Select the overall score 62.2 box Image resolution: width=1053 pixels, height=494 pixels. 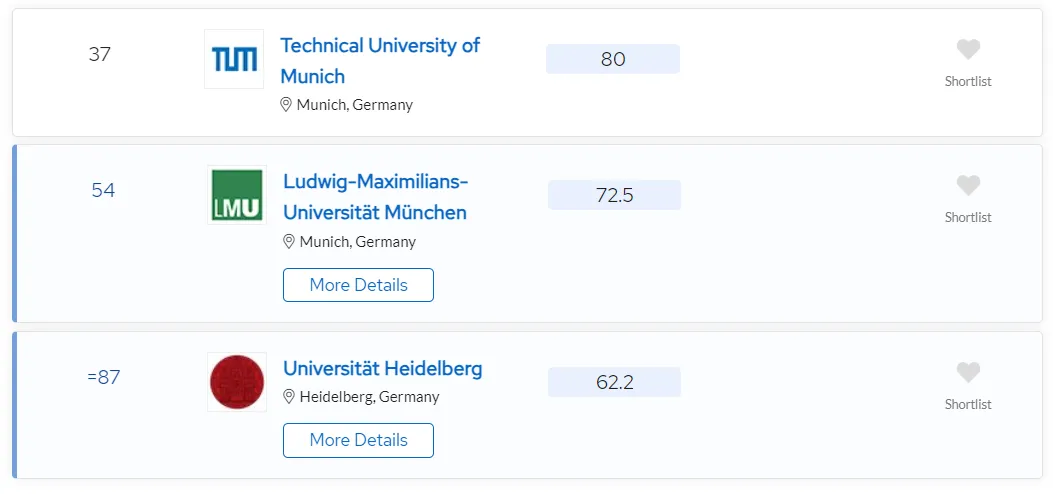click(x=614, y=382)
